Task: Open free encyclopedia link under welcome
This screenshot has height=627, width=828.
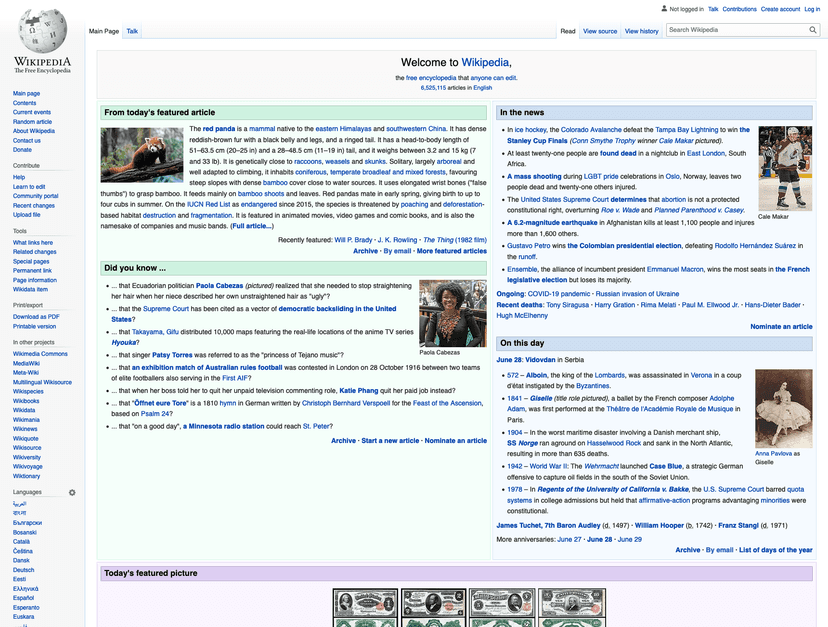Action: click(431, 78)
